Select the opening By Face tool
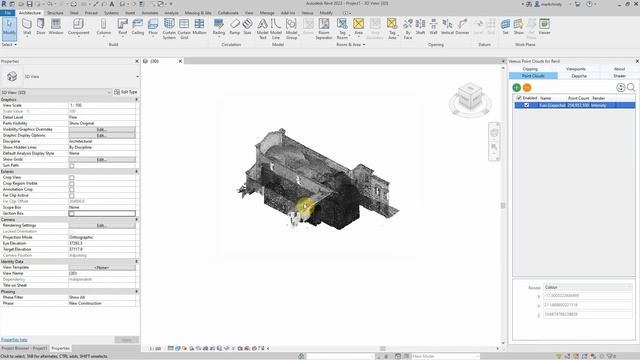Image resolution: width=640 pixels, height=360 pixels. [408, 29]
